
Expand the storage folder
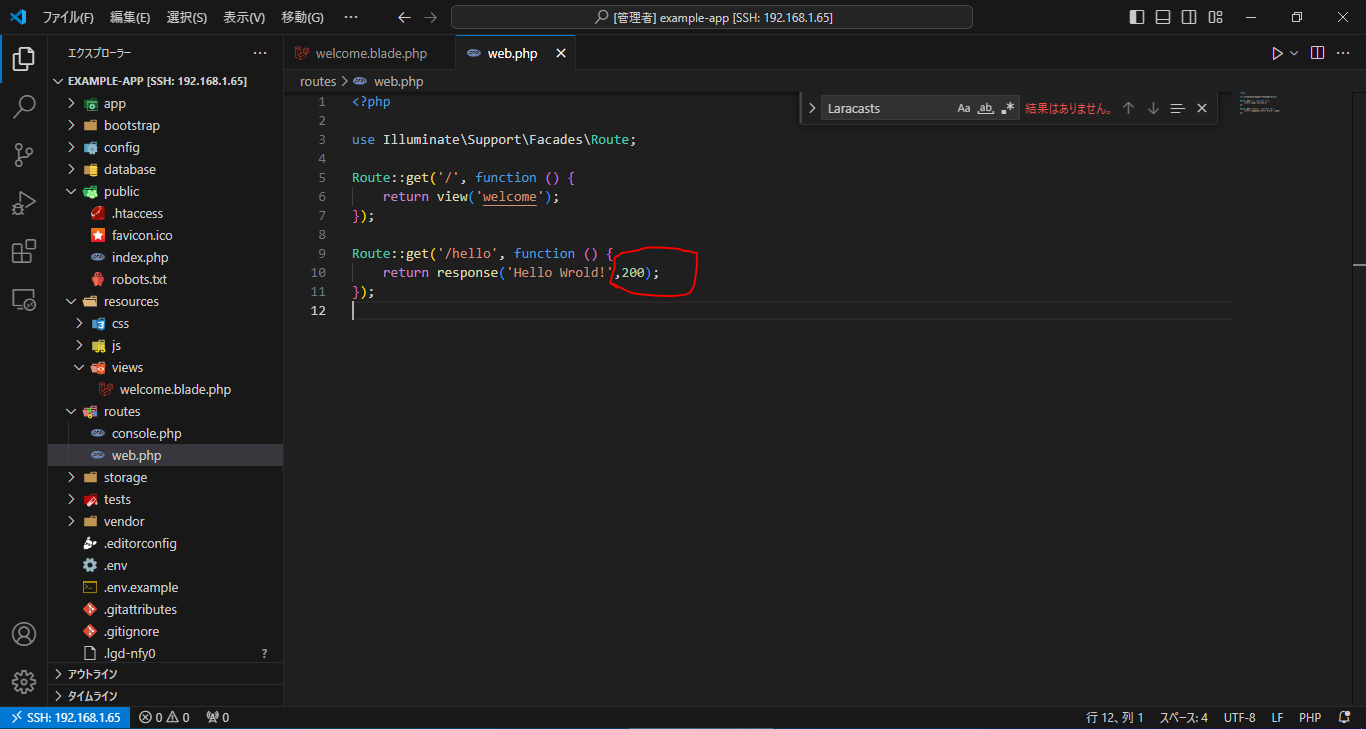(x=166, y=477)
